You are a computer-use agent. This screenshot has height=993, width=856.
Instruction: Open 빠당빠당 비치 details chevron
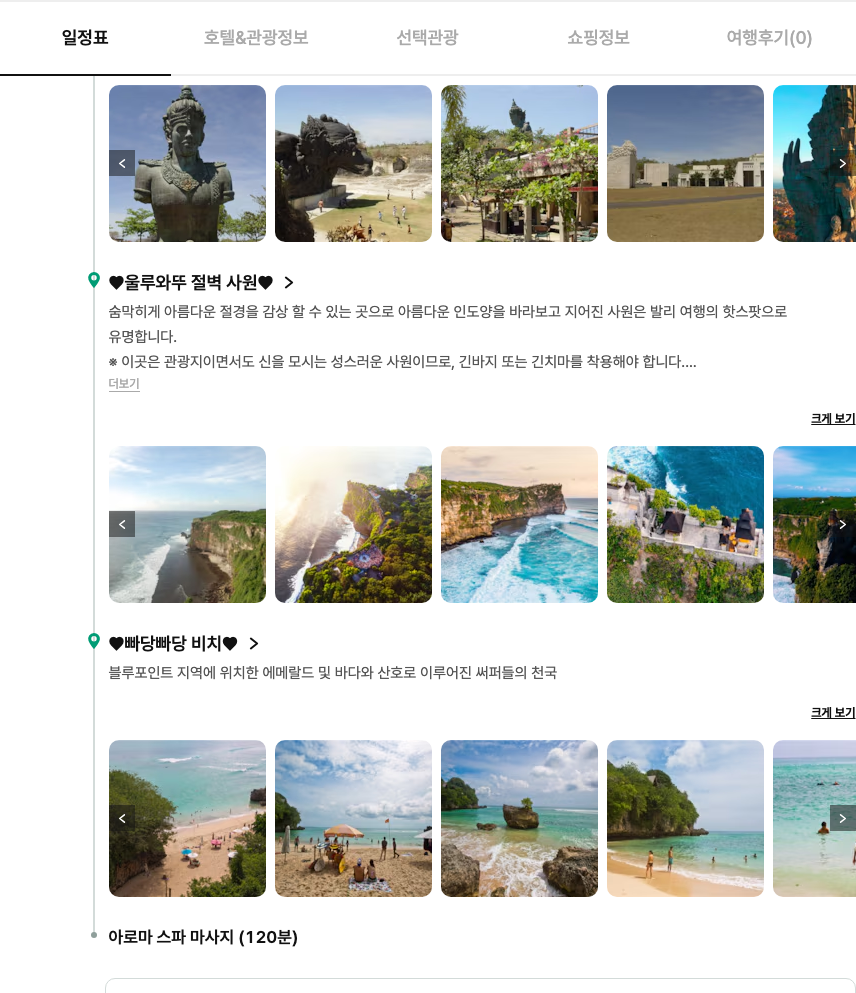click(254, 643)
